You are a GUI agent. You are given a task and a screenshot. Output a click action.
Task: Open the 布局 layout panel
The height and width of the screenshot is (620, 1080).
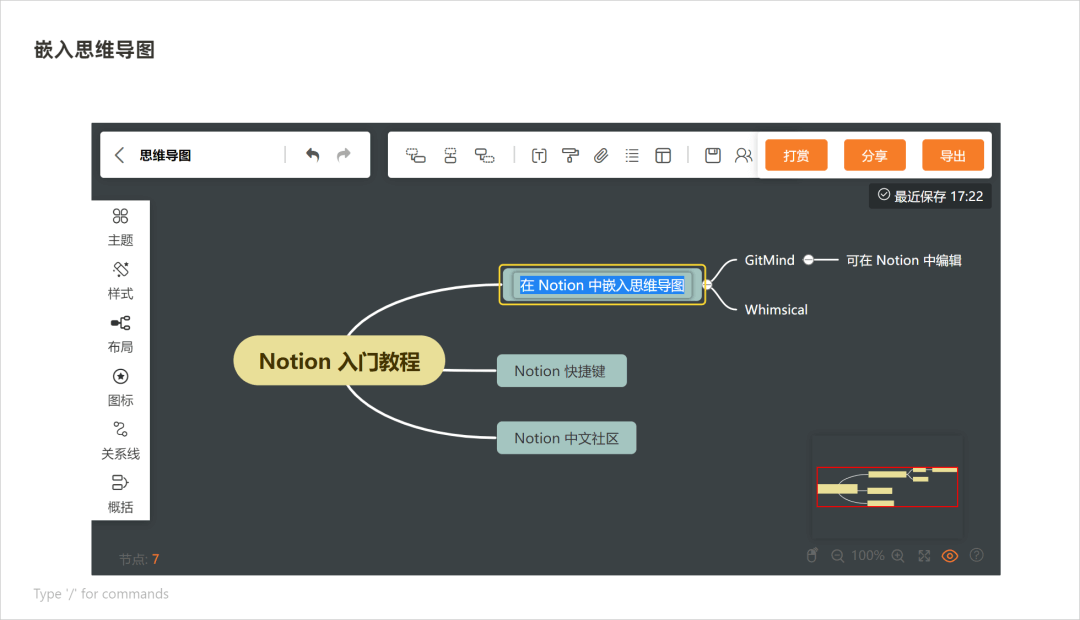pos(121,334)
